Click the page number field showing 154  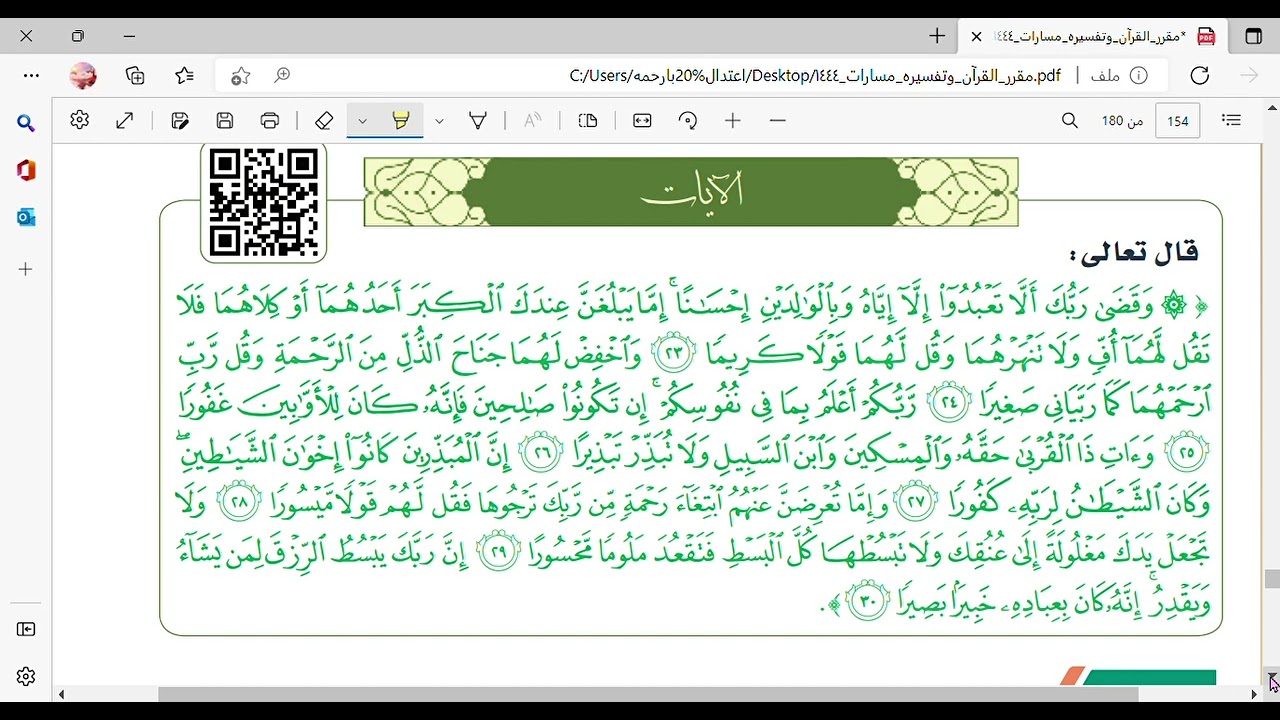[x=1178, y=121]
